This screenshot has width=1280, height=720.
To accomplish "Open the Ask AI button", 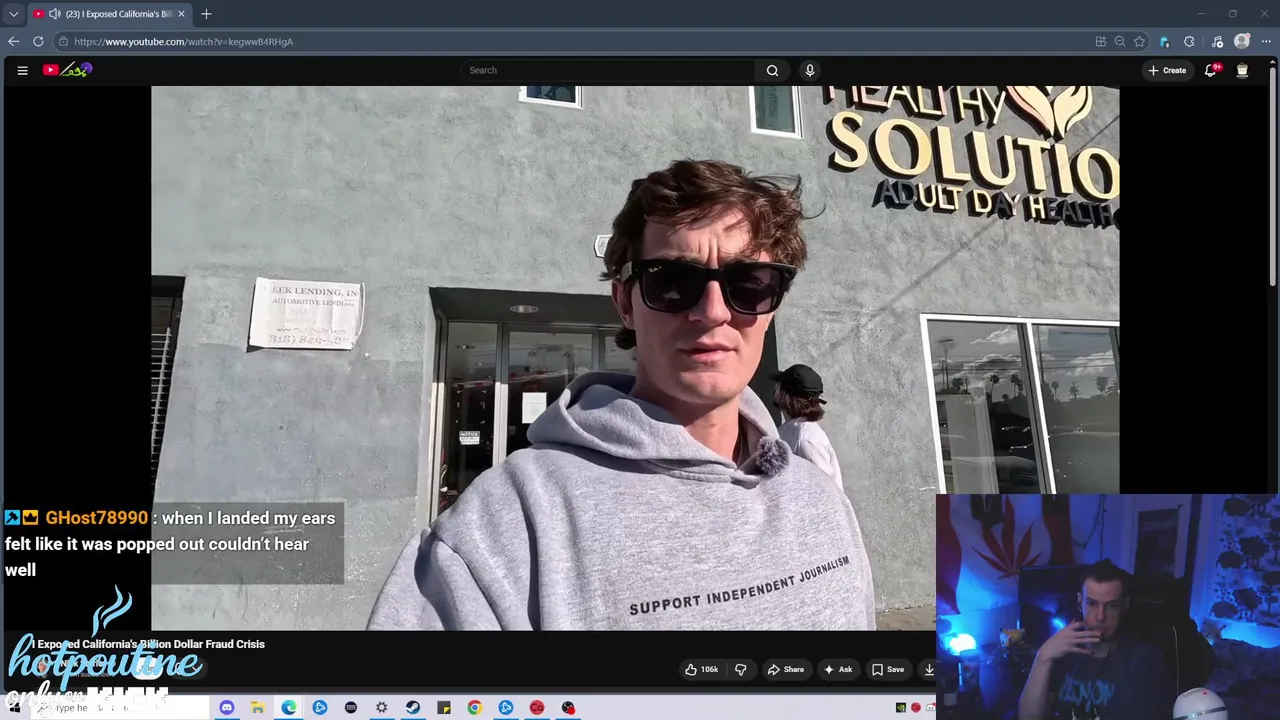I will tap(837, 670).
